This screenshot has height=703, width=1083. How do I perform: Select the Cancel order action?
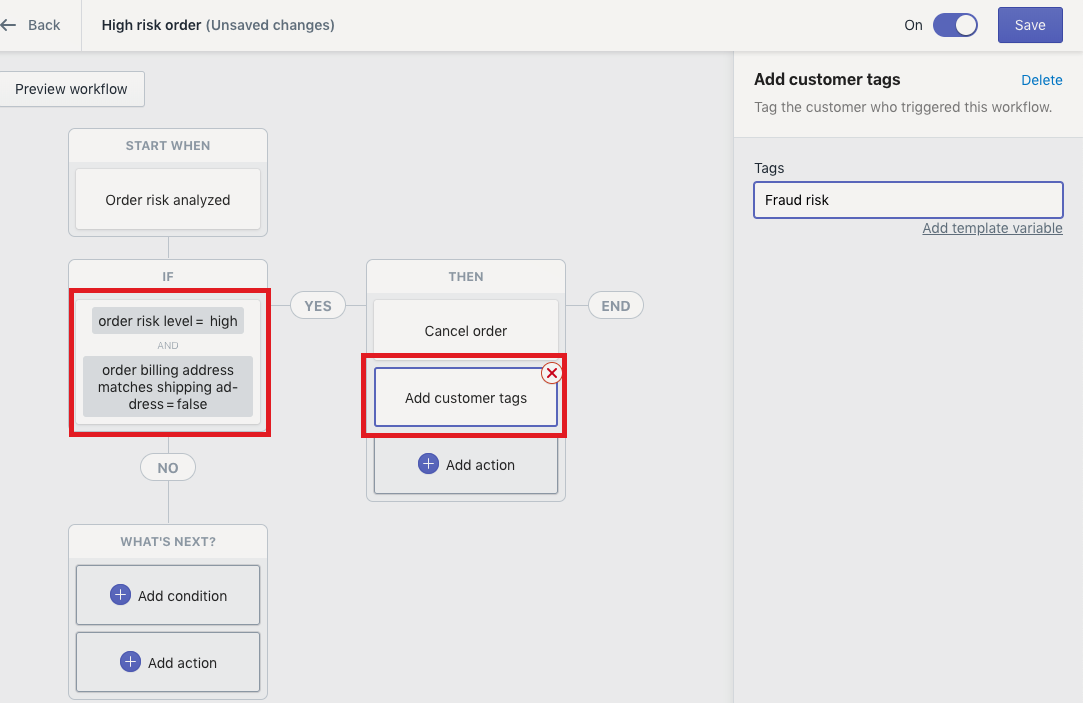tap(466, 331)
